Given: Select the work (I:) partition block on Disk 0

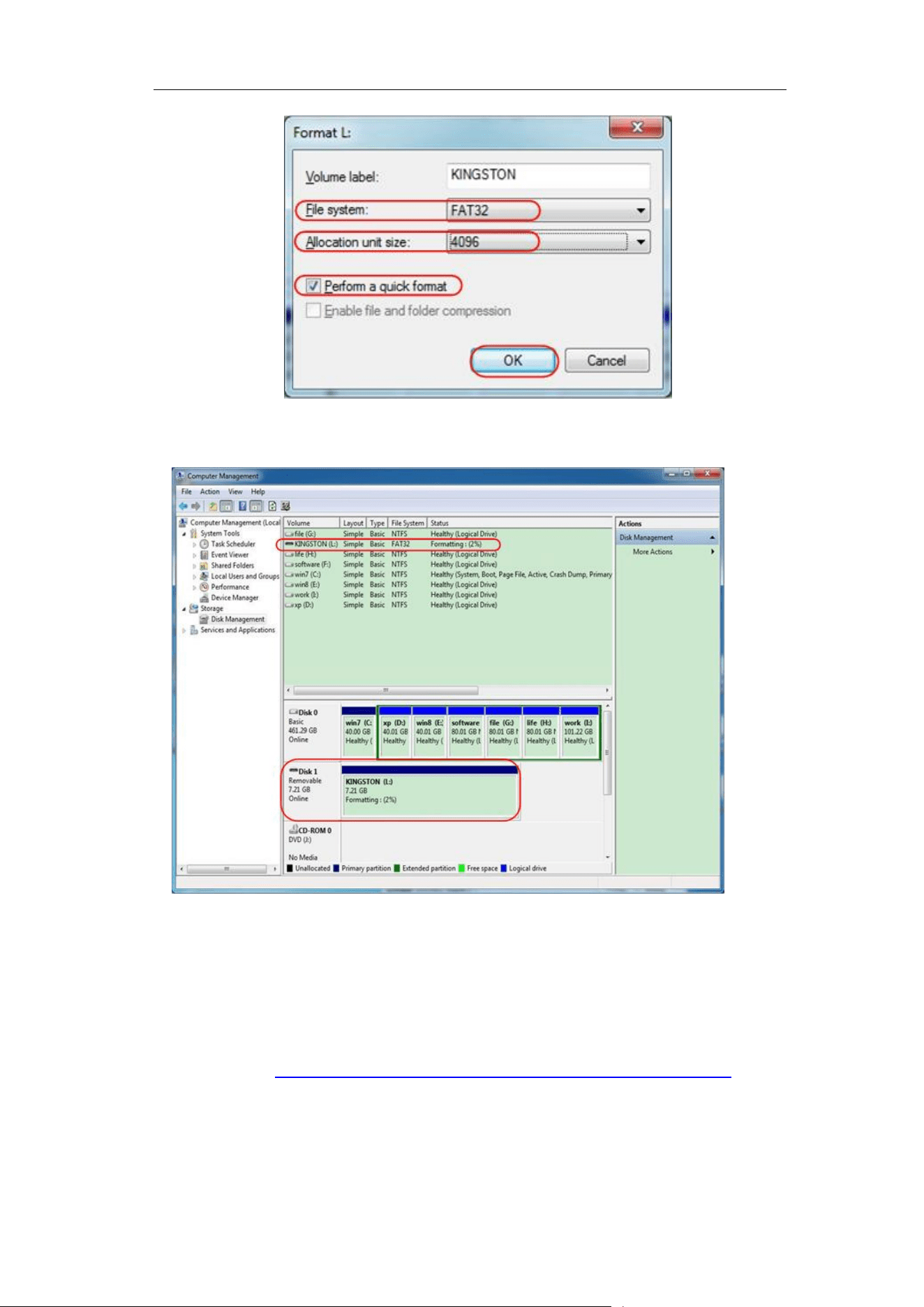Looking at the screenshot, I should pyautogui.click(x=579, y=732).
